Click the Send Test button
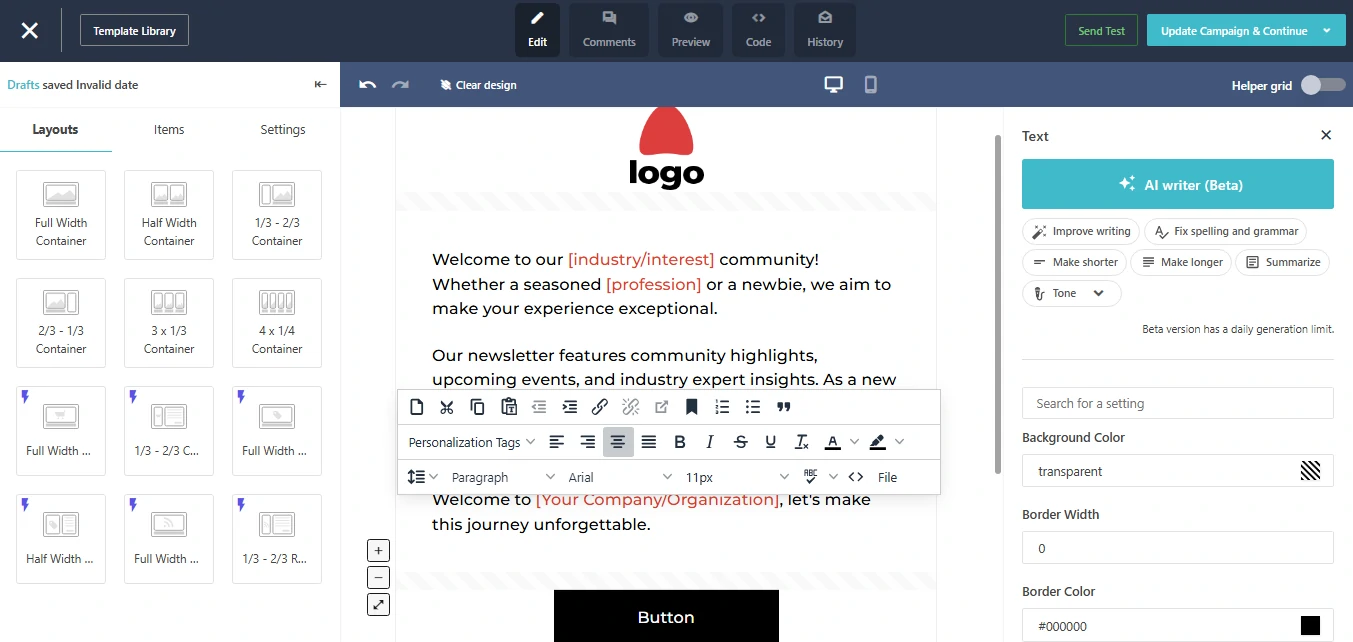The image size is (1353, 642). coord(1101,31)
